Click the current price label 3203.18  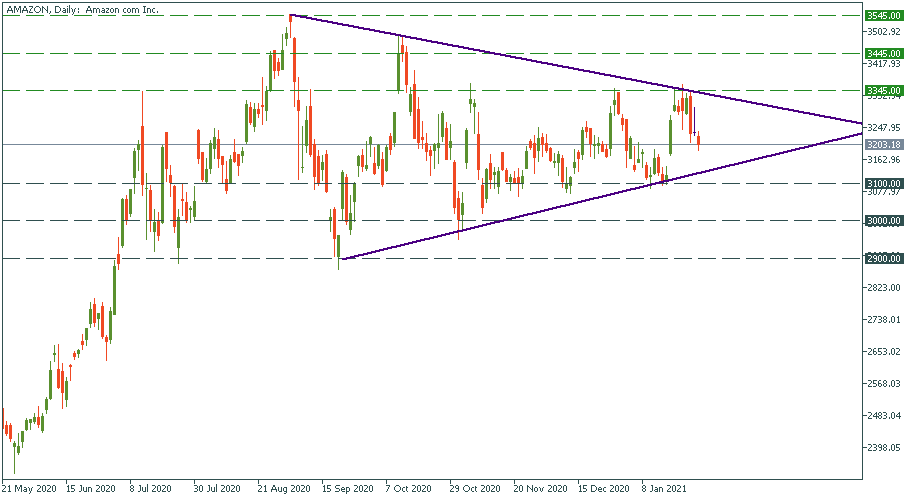tap(884, 144)
